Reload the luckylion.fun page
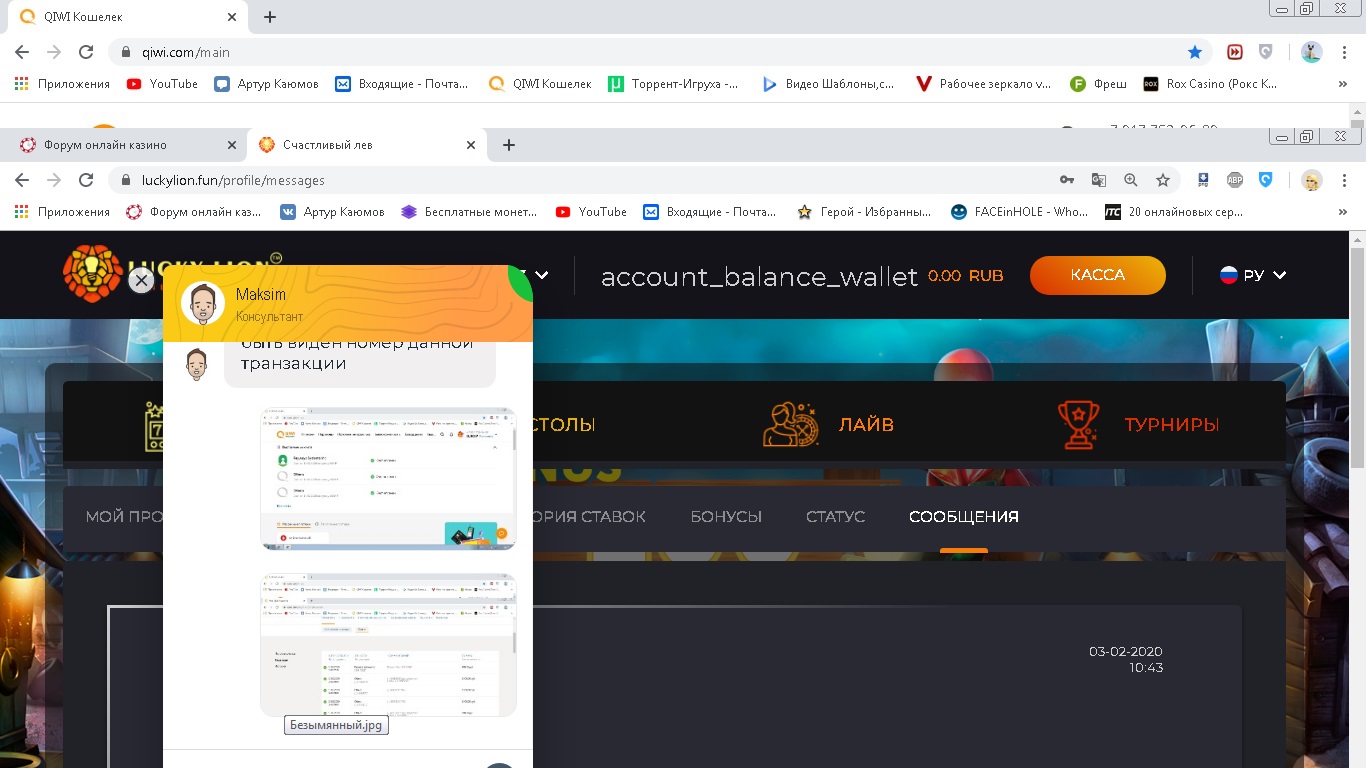This screenshot has height=768, width=1366. [x=86, y=180]
